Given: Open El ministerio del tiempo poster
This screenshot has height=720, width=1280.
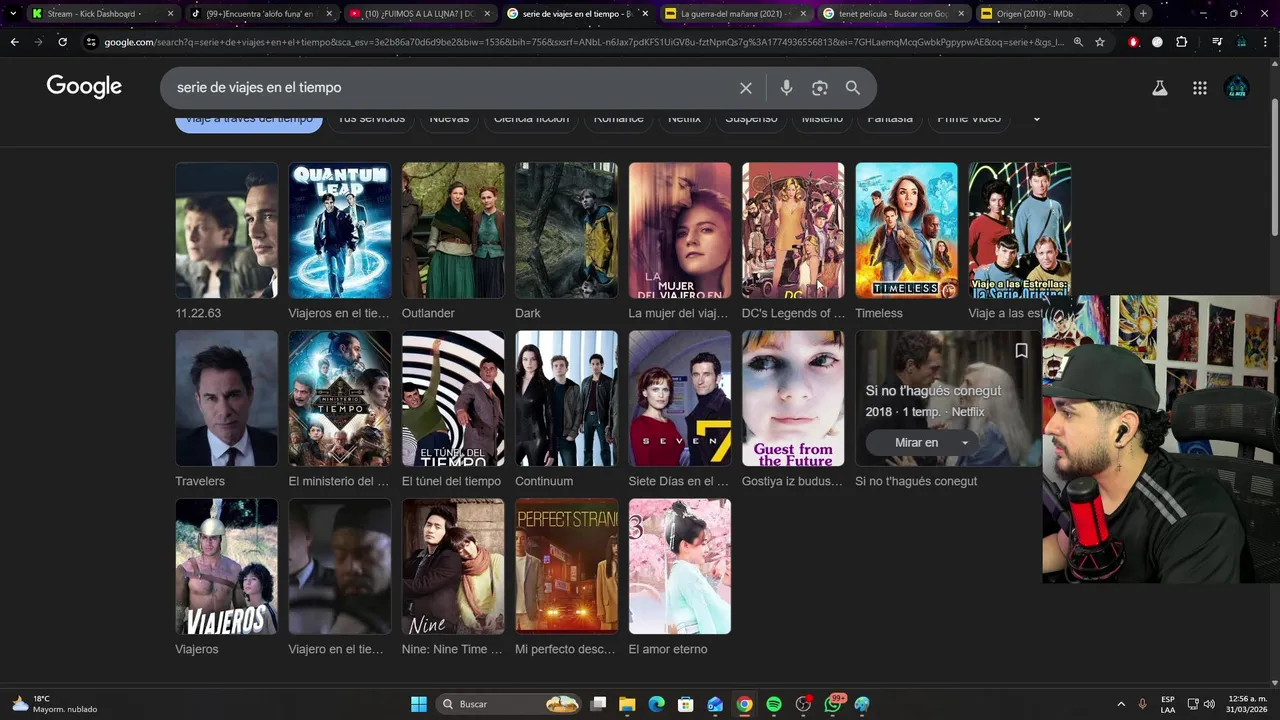Looking at the screenshot, I should click(x=340, y=398).
